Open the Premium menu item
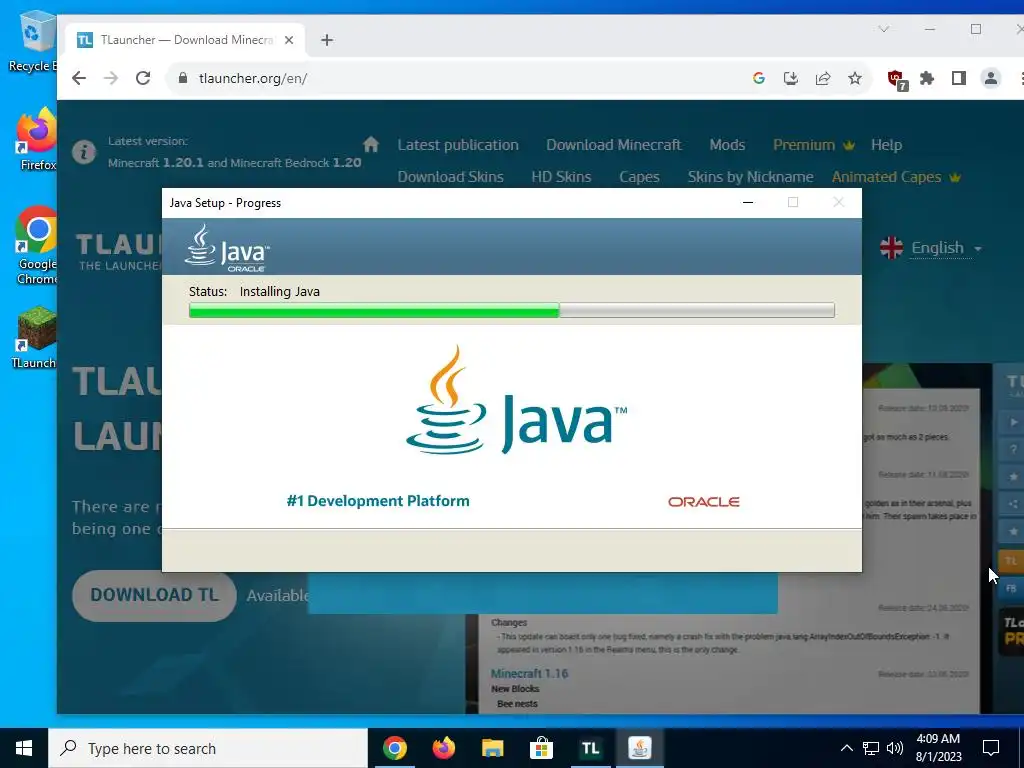This screenshot has width=1024, height=768. (814, 145)
